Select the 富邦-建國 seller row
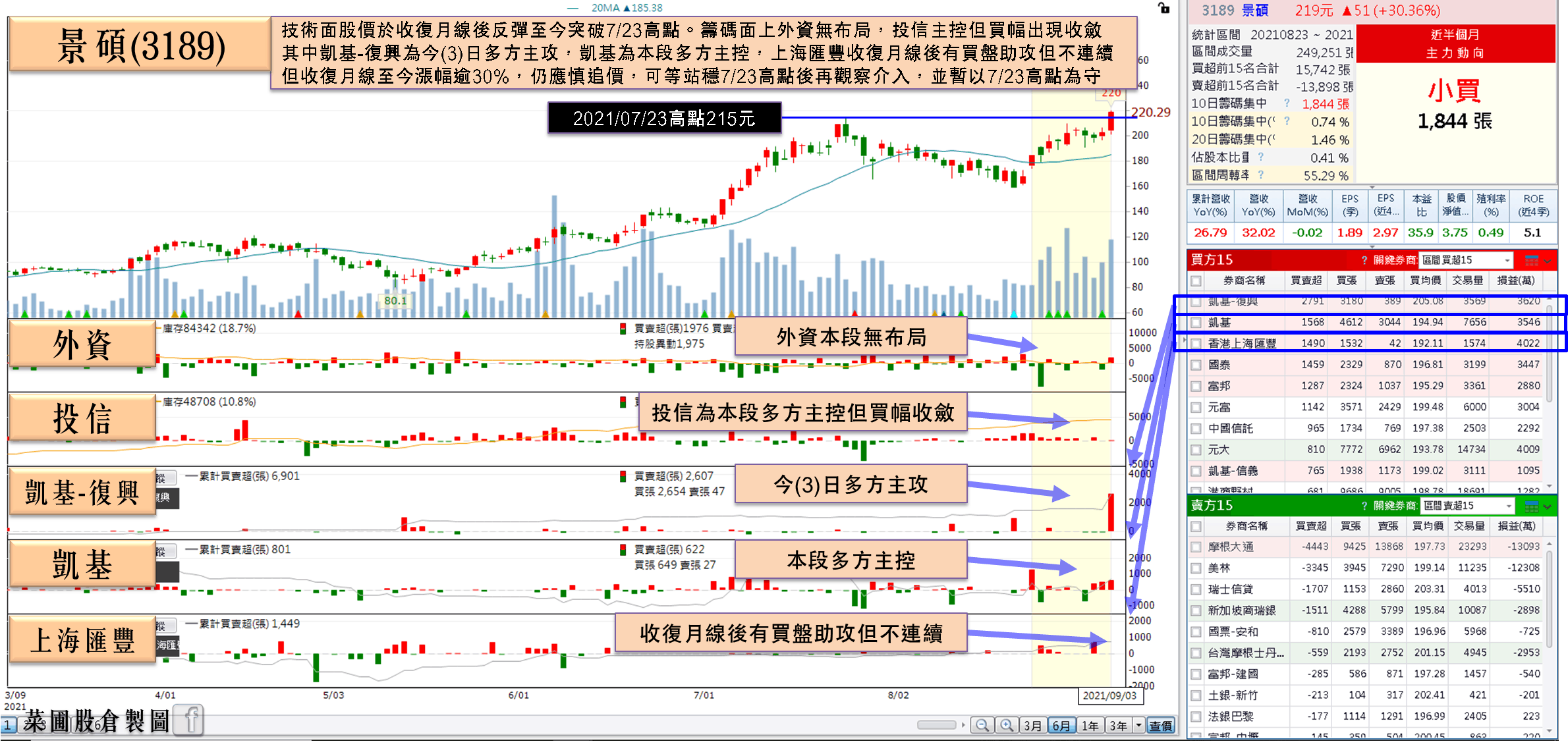The height and width of the screenshot is (756, 1568). tap(1367, 674)
